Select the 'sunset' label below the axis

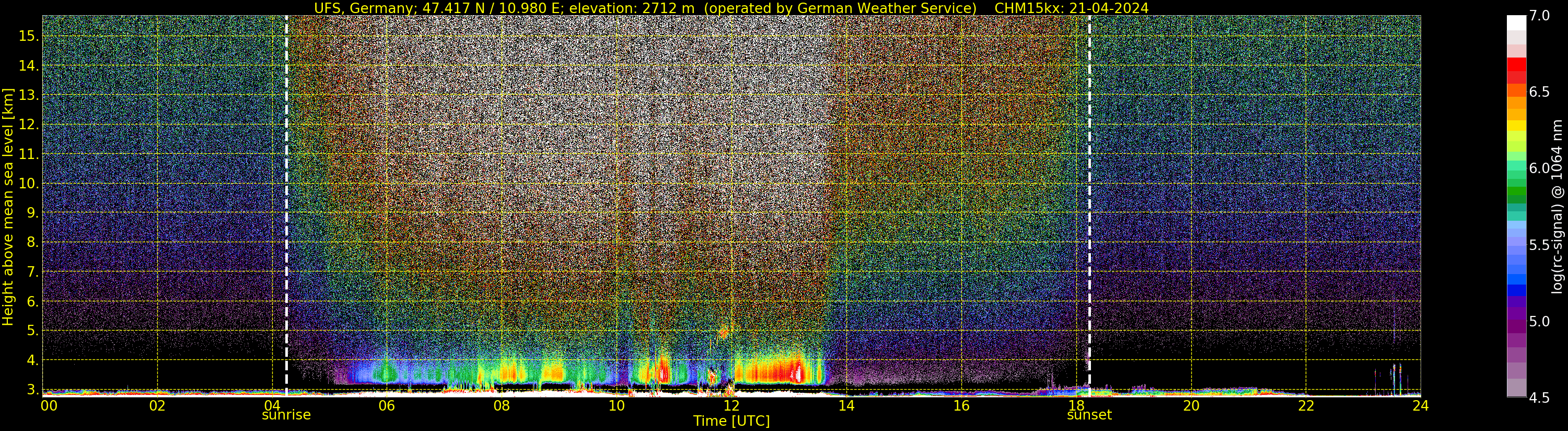1089,415
